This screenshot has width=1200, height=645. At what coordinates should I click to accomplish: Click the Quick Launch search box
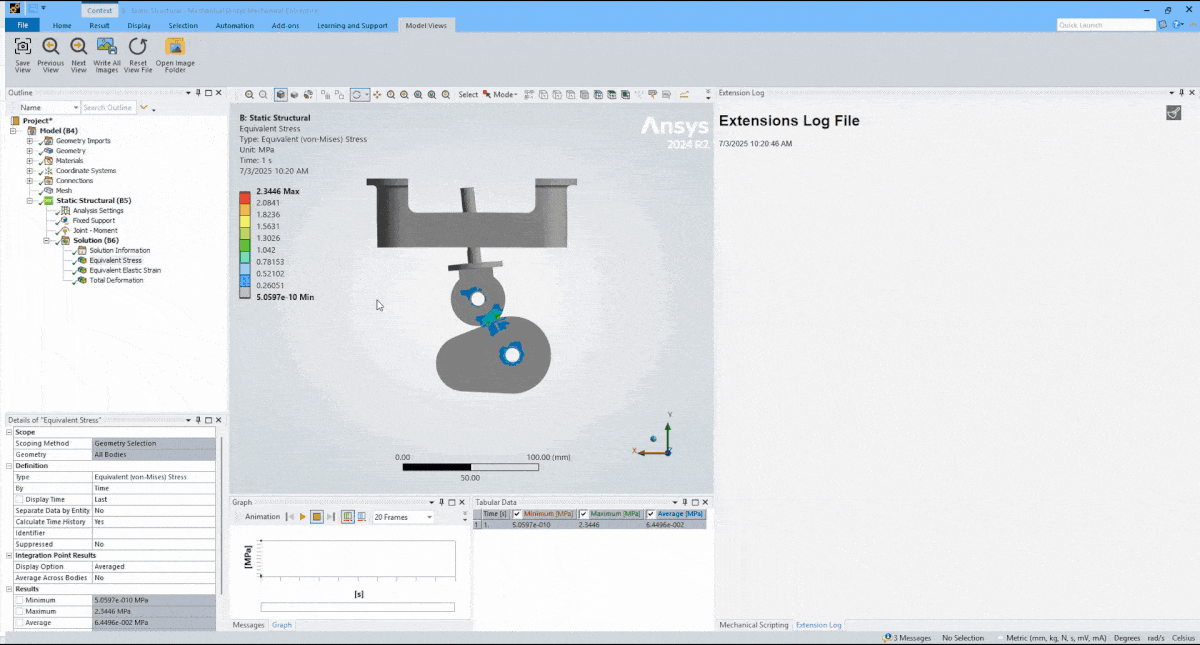1105,24
